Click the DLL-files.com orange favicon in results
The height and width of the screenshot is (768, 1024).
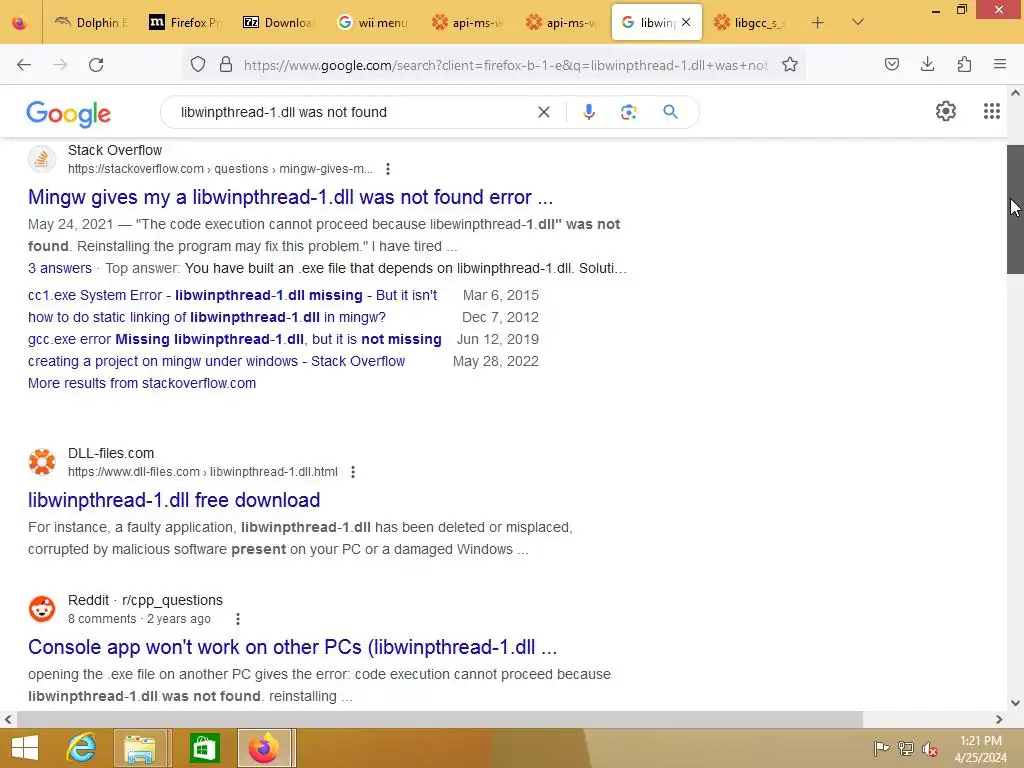click(x=42, y=462)
